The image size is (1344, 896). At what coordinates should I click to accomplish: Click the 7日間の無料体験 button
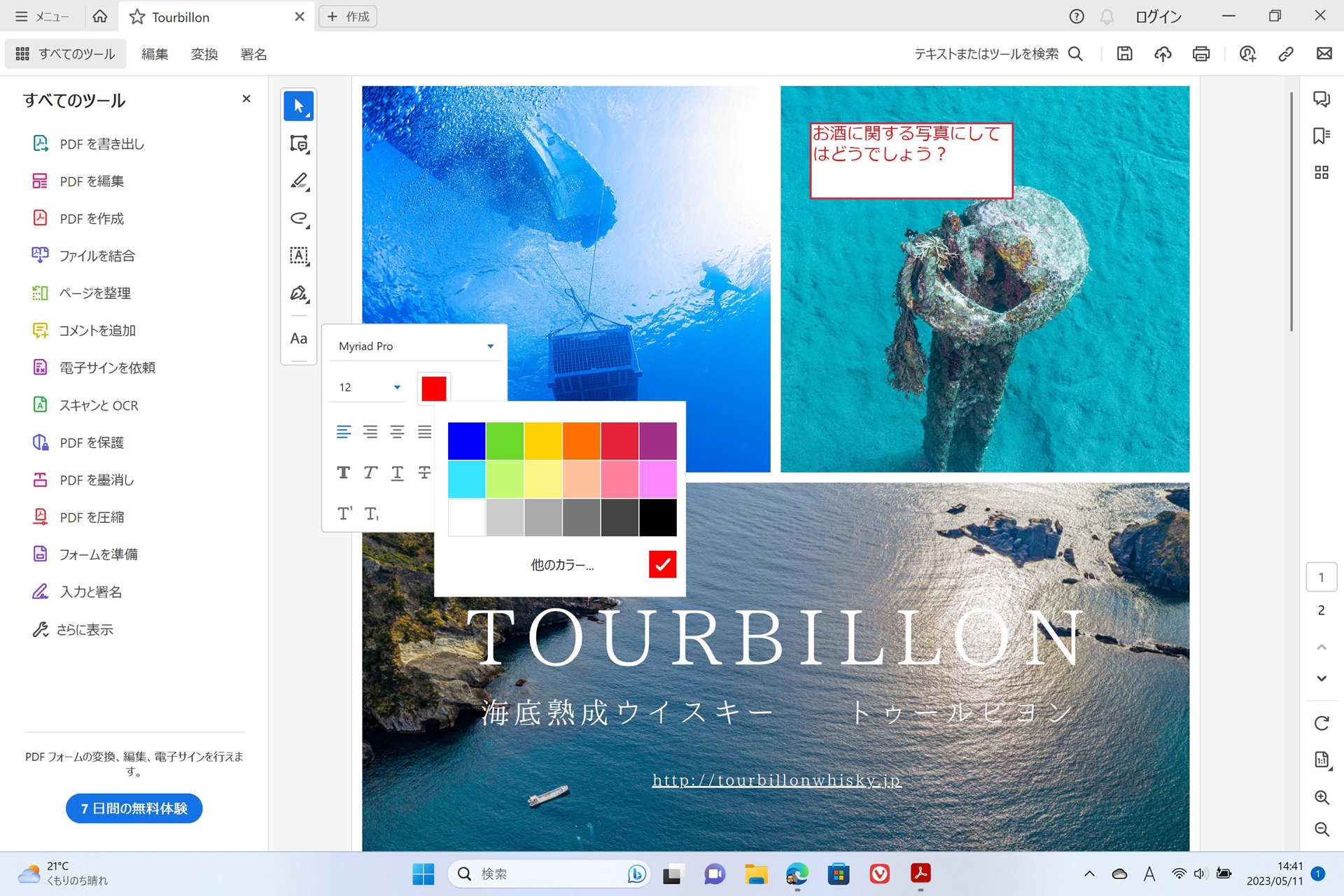pyautogui.click(x=134, y=808)
